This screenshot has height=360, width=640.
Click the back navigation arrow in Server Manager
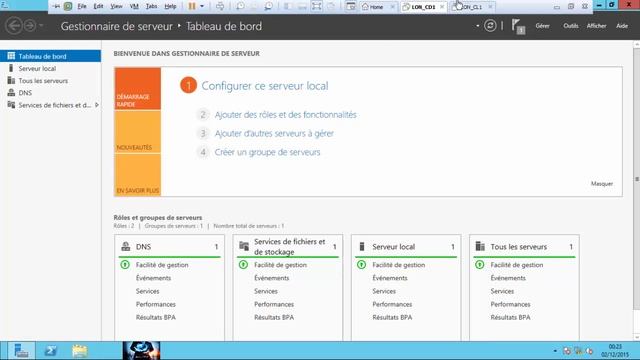(x=14, y=26)
